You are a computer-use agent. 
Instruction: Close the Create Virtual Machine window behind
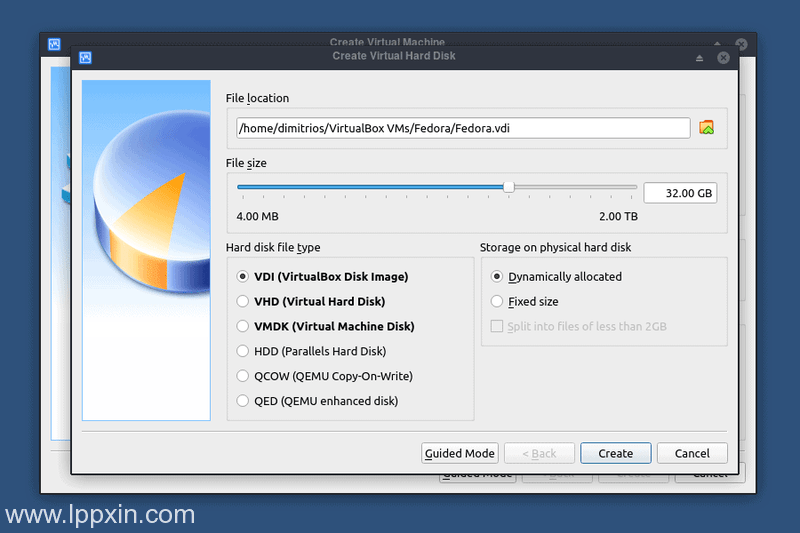(741, 44)
